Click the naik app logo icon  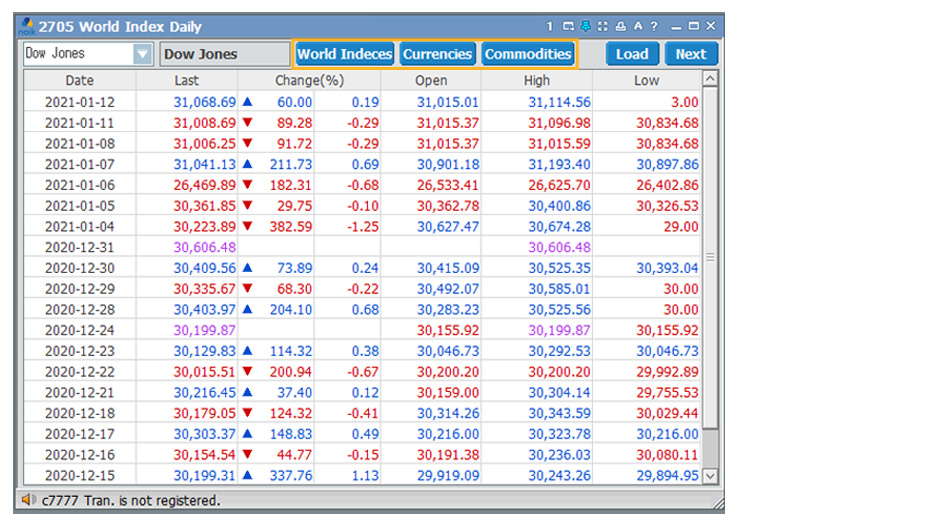click(28, 27)
